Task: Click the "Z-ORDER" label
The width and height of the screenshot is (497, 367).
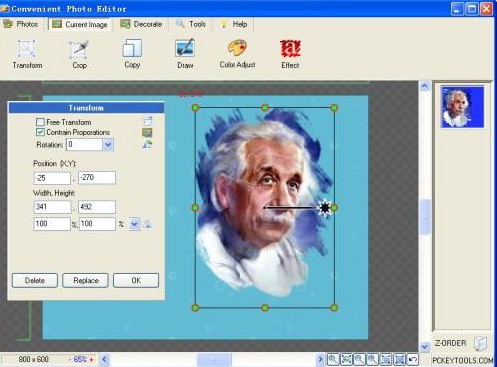Action: coord(450,343)
